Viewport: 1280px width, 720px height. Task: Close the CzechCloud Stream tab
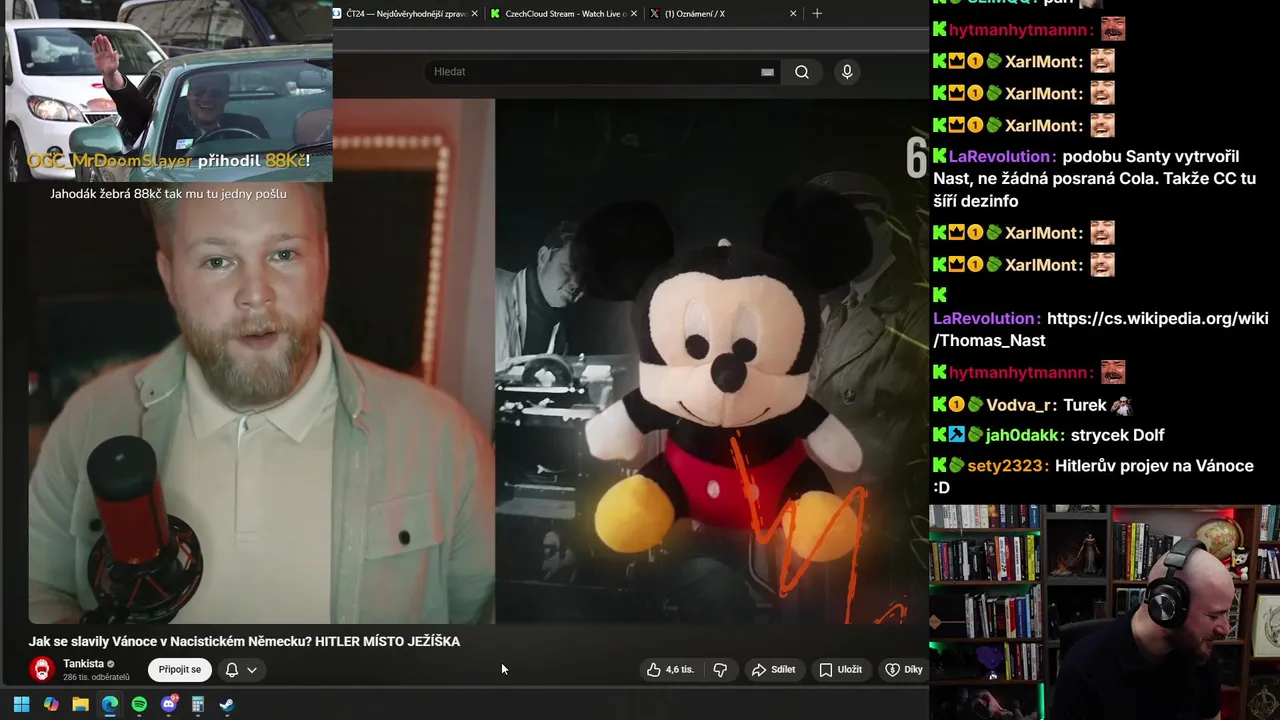pos(634,14)
